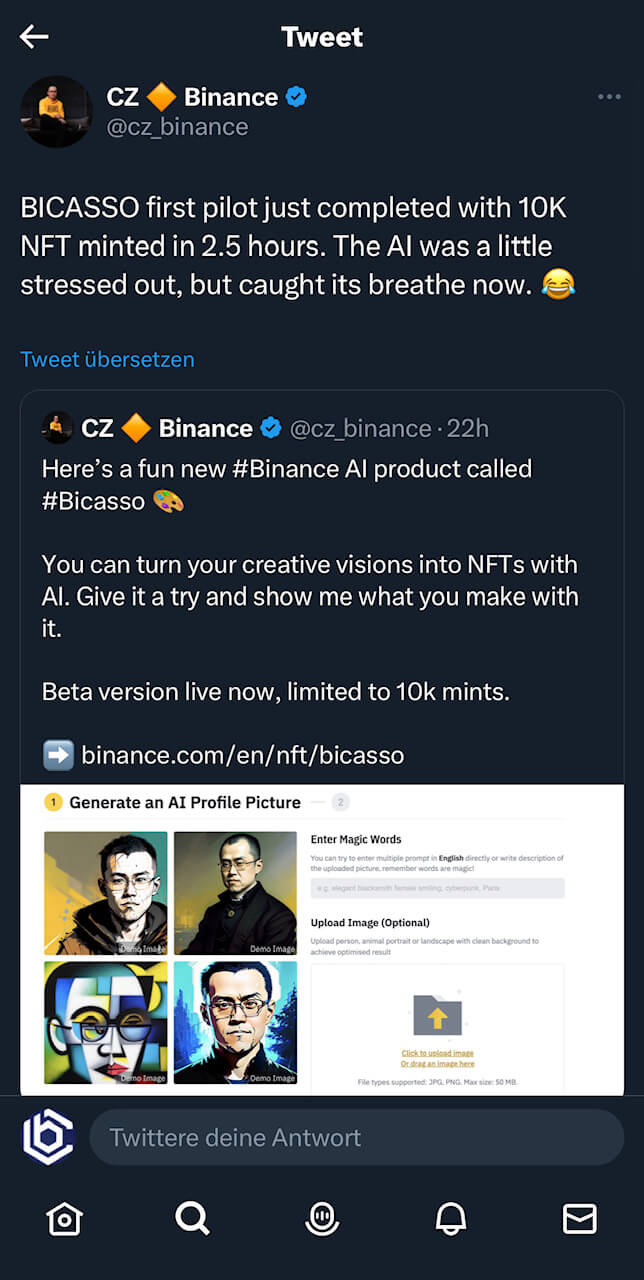
Task: Open the Notifications bell icon
Action: (451, 1219)
